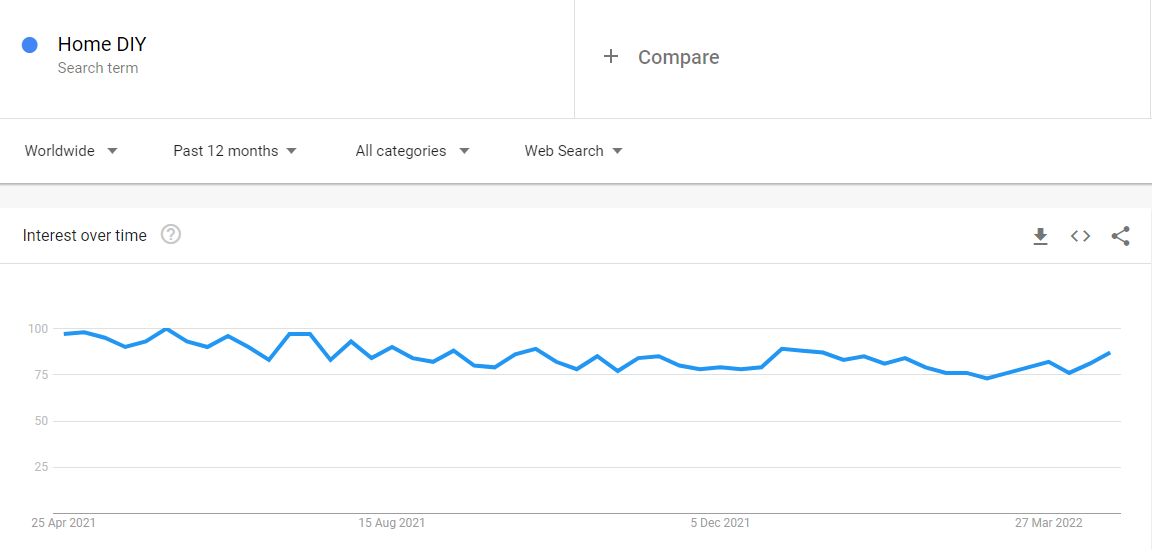Click the 27 Mar 2022 axis label
Viewport: 1153px width, 552px height.
coord(1049,522)
